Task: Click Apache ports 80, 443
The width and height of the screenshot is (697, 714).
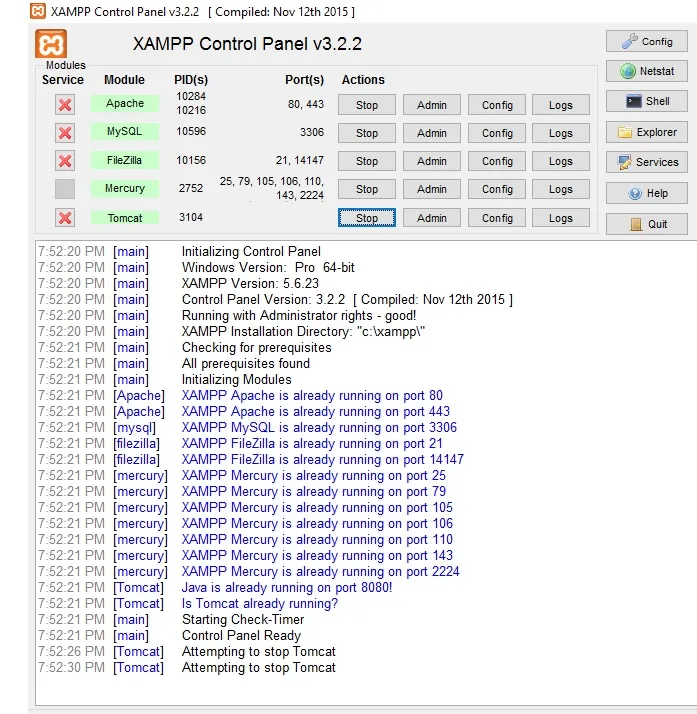Action: point(306,104)
